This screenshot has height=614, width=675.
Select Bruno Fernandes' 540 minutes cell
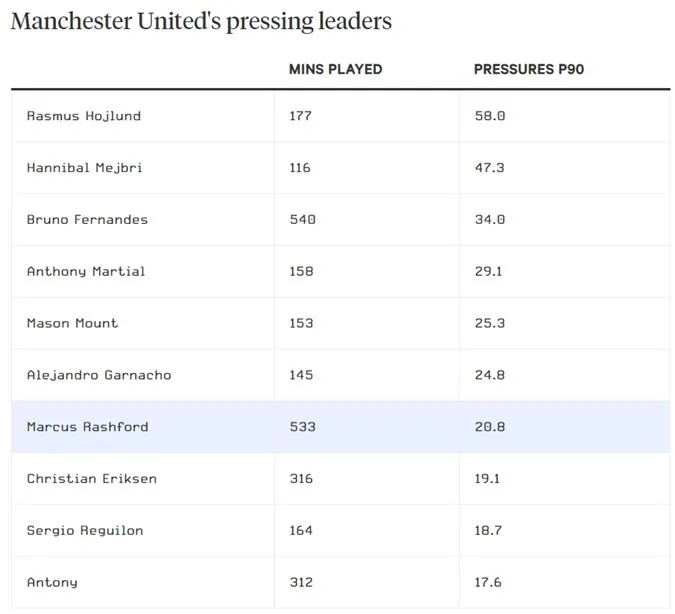301,220
